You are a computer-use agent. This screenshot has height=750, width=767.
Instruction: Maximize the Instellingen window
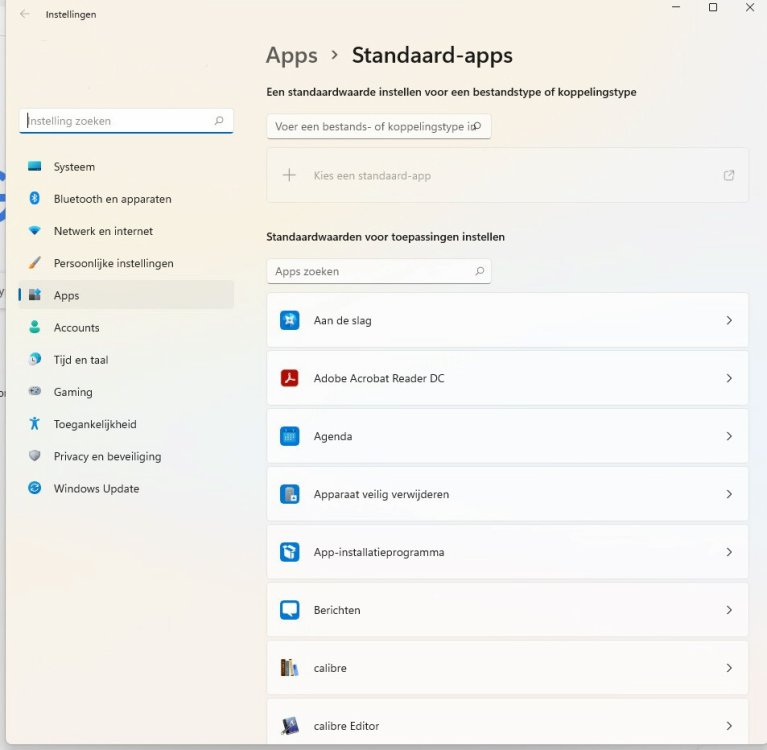(x=713, y=7)
